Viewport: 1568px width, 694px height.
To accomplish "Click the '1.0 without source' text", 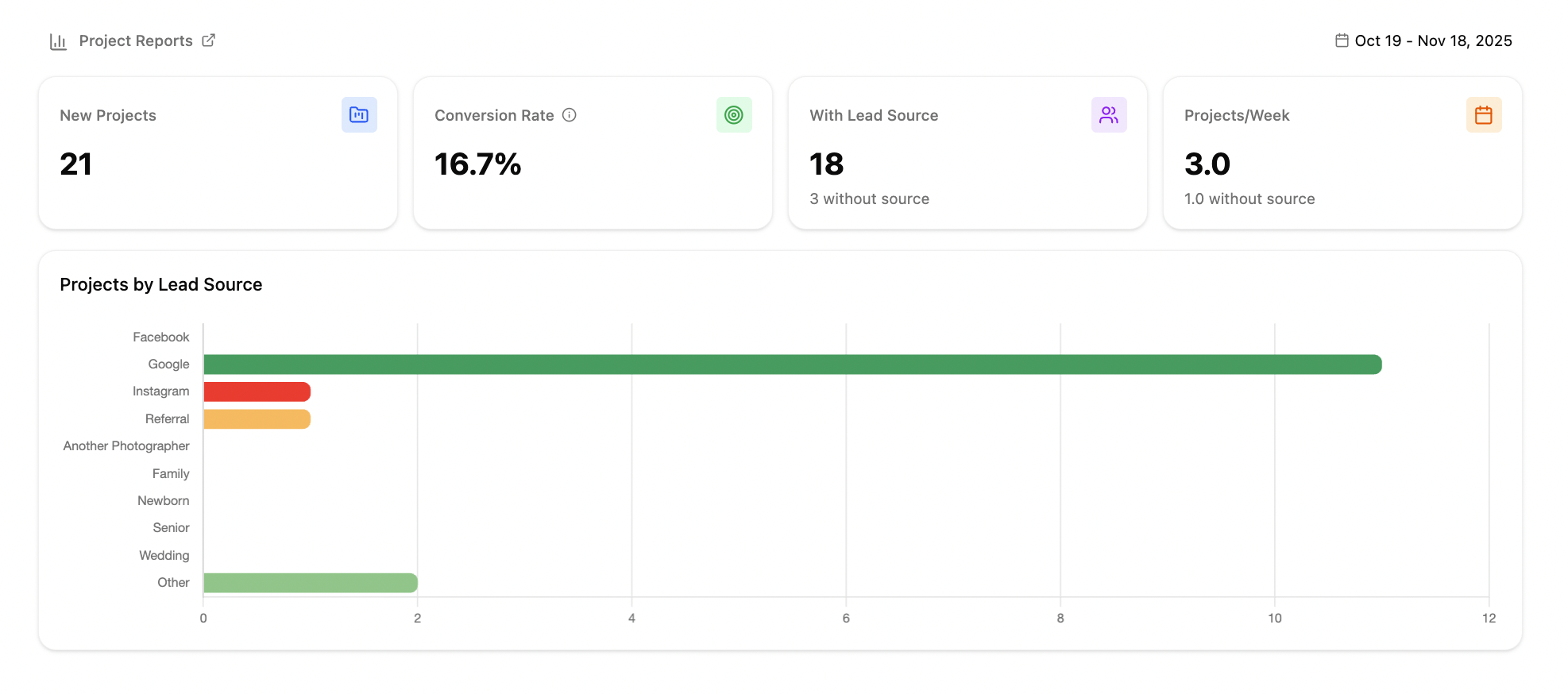I will [x=1249, y=199].
